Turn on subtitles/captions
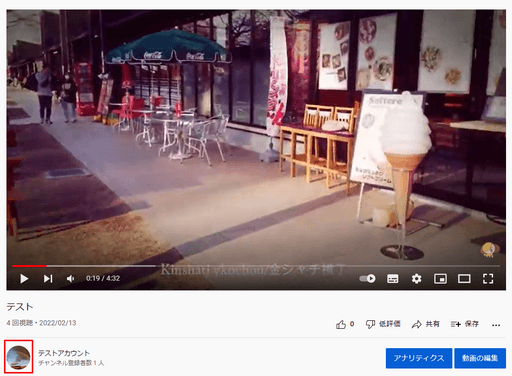The height and width of the screenshot is (376, 512). click(392, 279)
